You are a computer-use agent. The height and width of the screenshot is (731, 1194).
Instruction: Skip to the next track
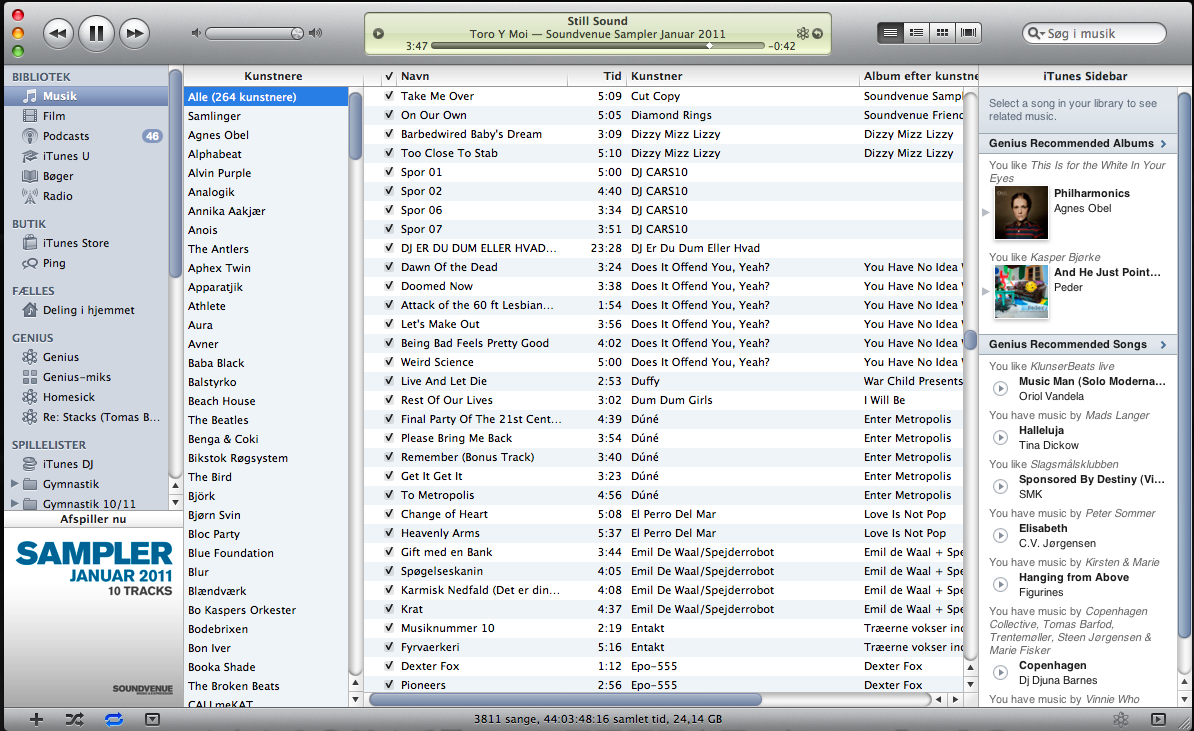click(135, 33)
